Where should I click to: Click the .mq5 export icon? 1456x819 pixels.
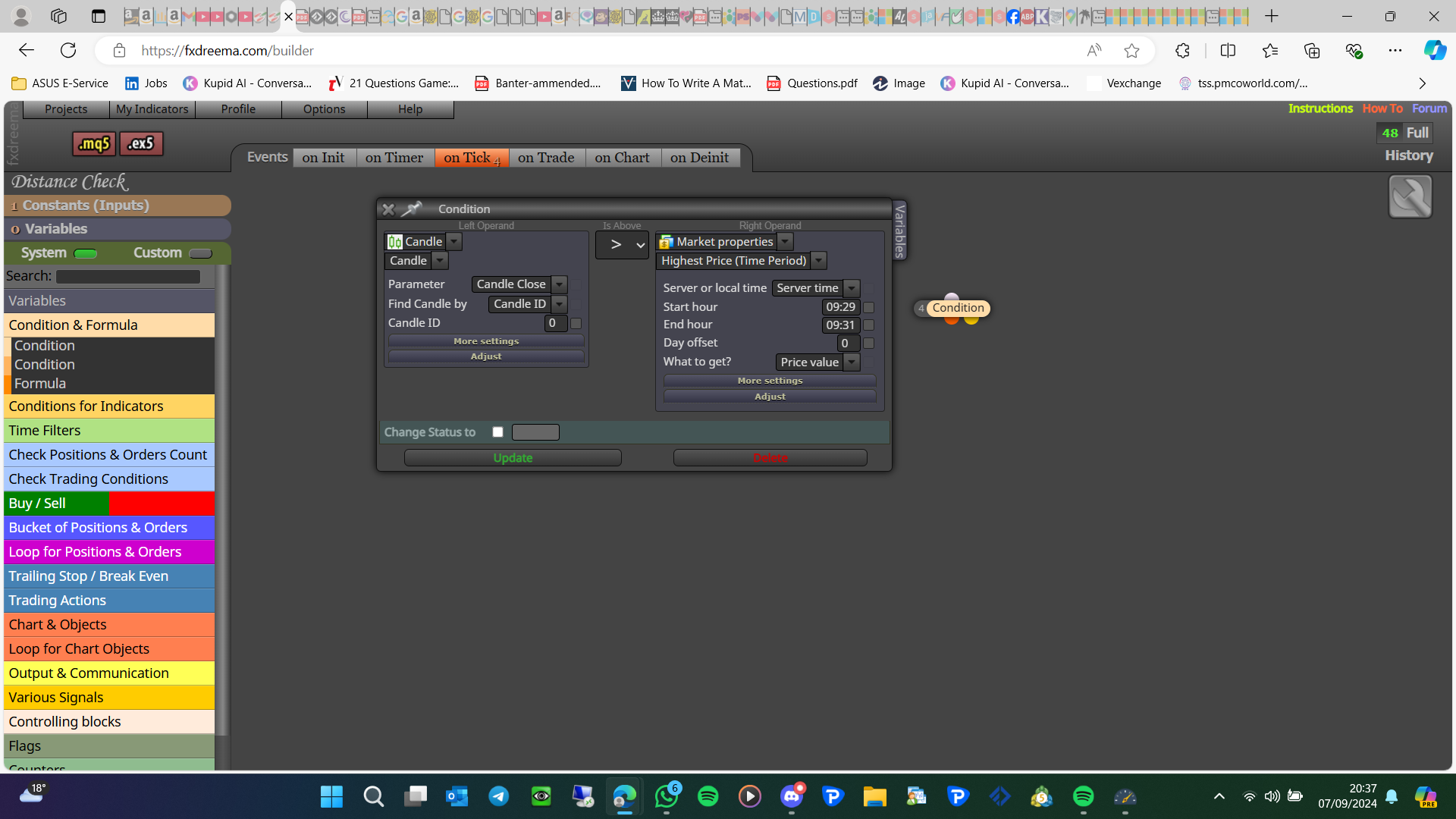coord(94,143)
